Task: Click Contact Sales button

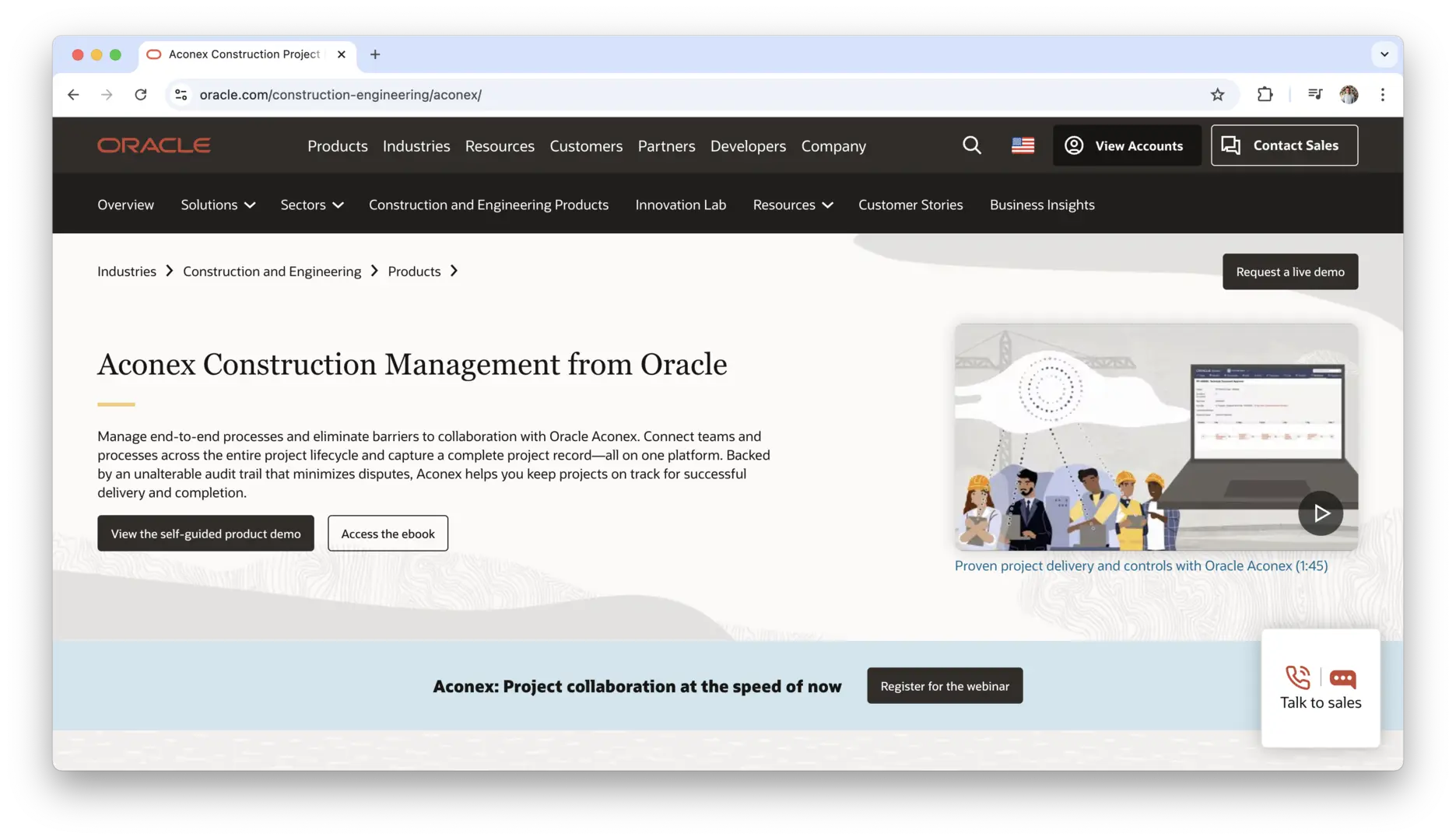Action: [x=1284, y=145]
